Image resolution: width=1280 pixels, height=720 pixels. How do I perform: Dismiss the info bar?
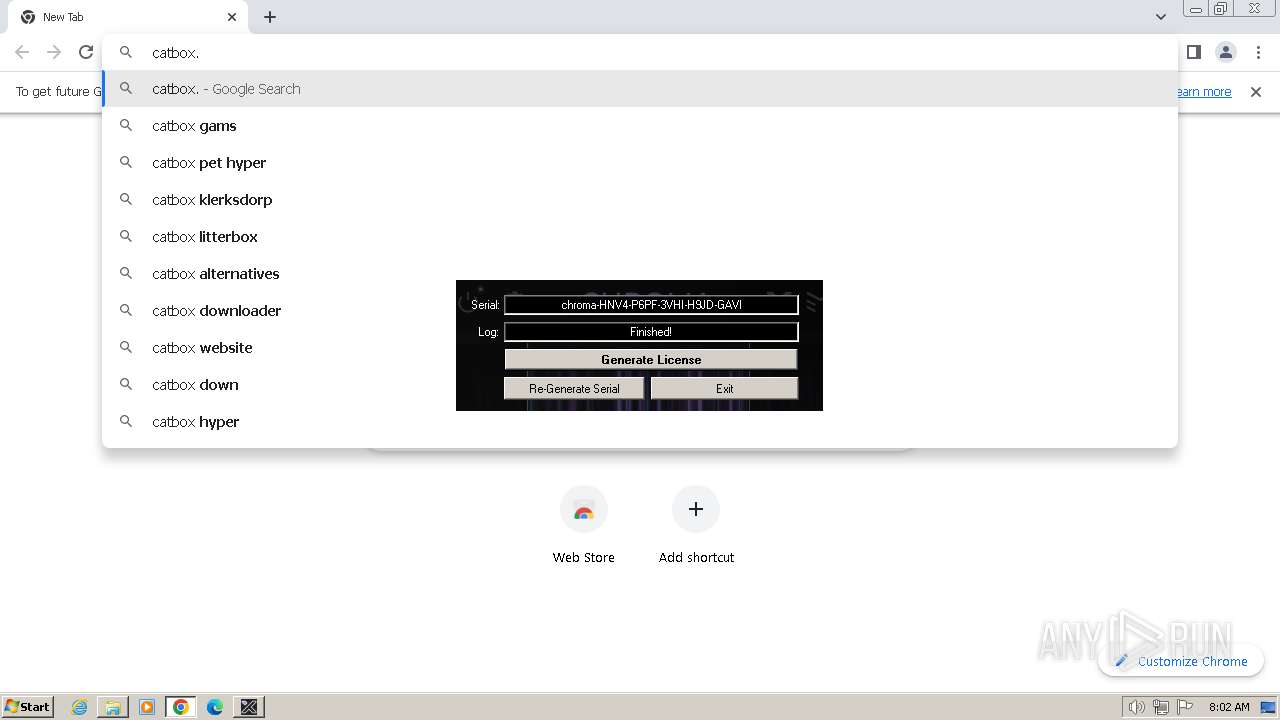(1256, 92)
